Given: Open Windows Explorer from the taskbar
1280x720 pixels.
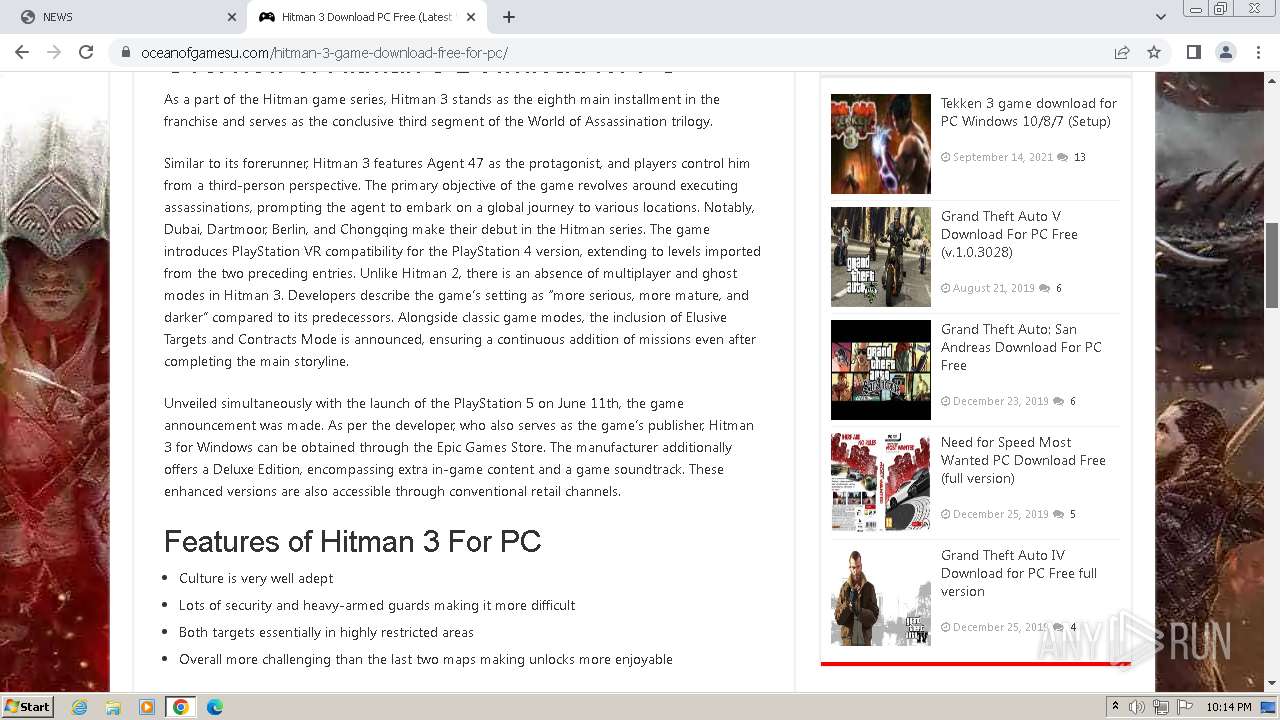Looking at the screenshot, I should click(x=113, y=707).
